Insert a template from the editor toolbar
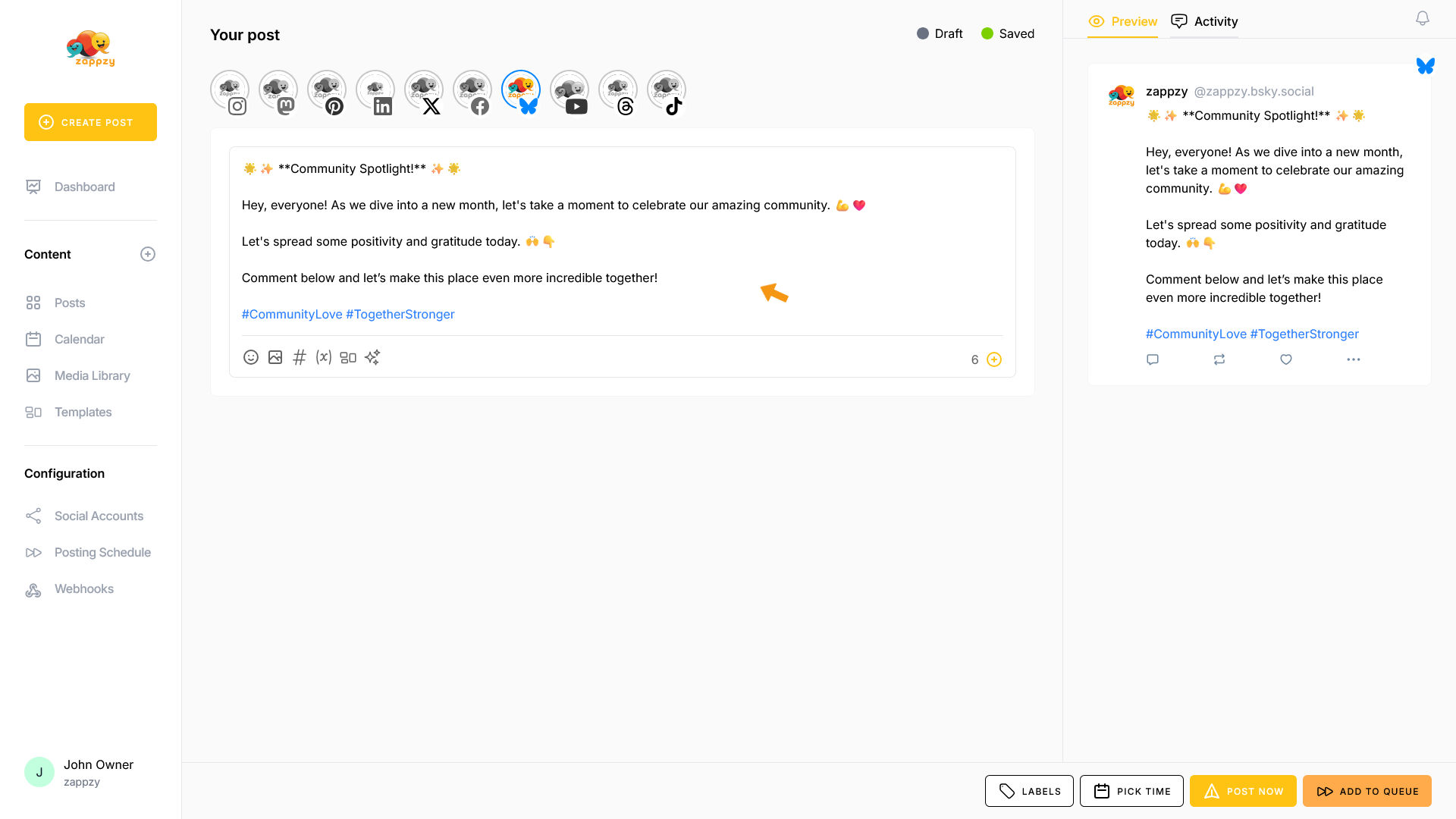This screenshot has height=819, width=1456. (348, 357)
